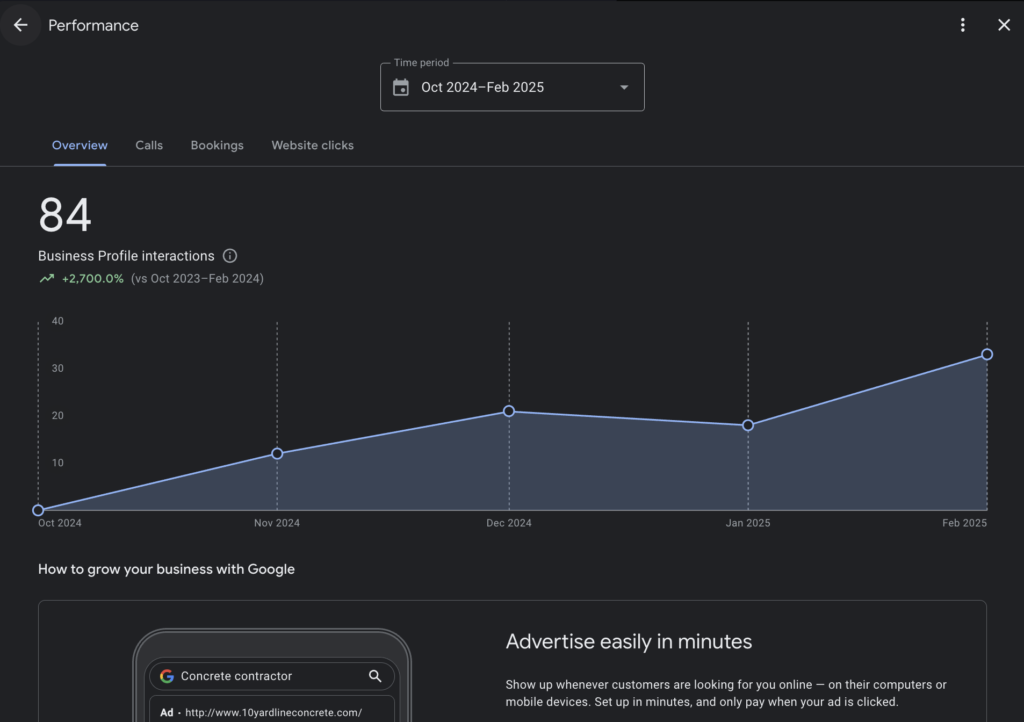
Task: Close the Performance panel
Action: click(1004, 25)
